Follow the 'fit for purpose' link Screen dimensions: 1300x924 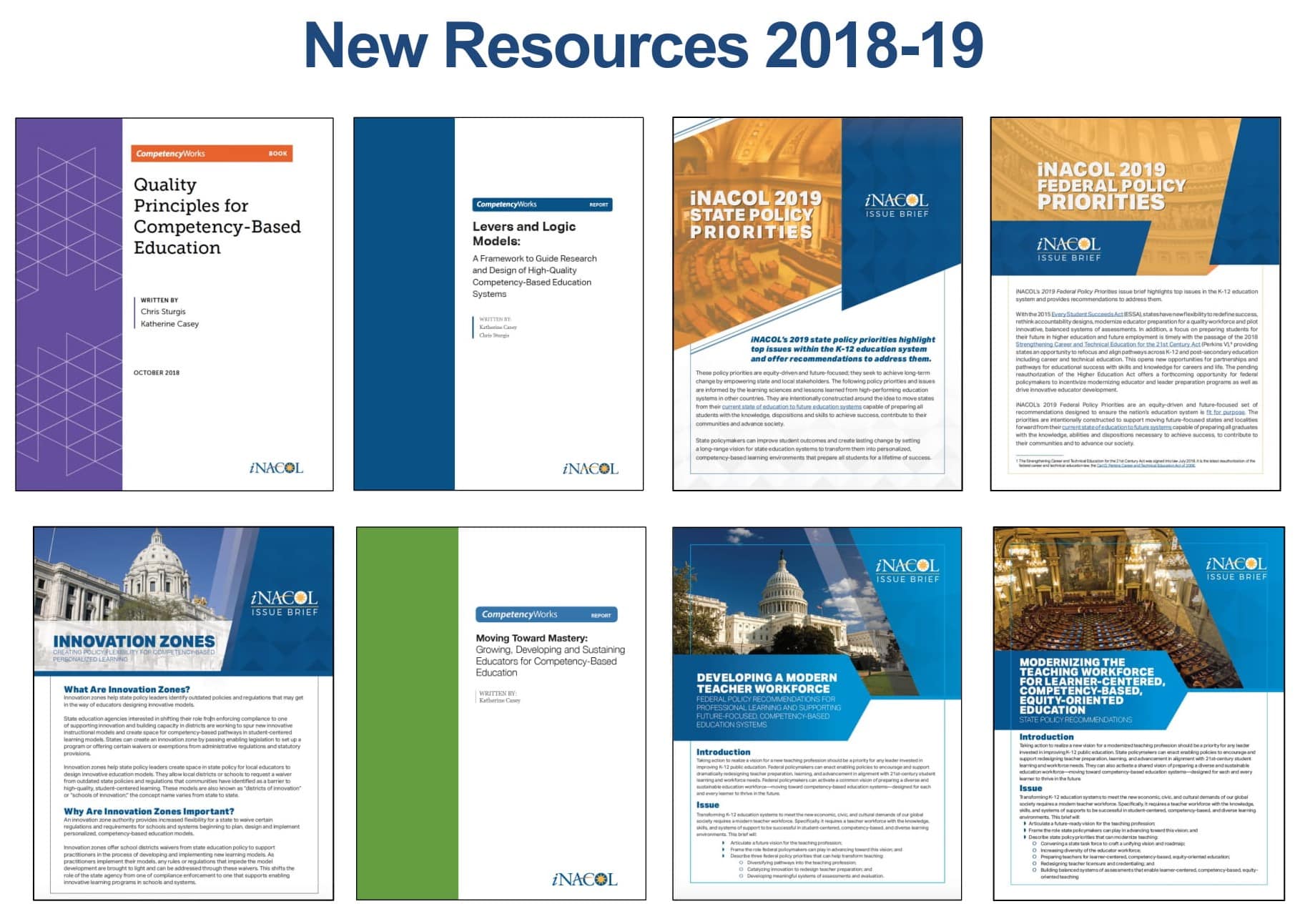coord(1225,413)
